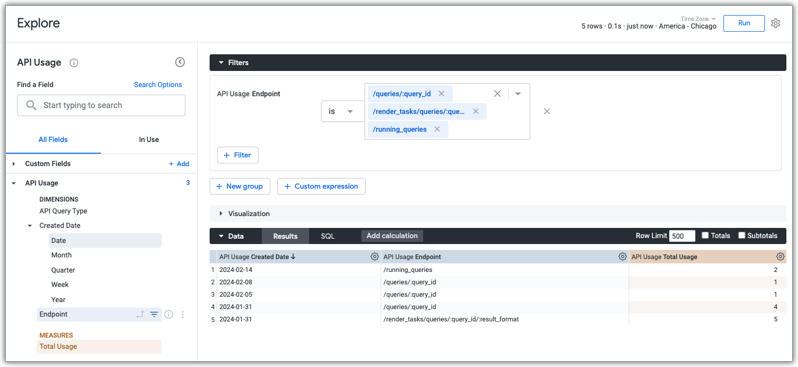Expand the Visualization section
The image size is (798, 367).
pyautogui.click(x=249, y=214)
